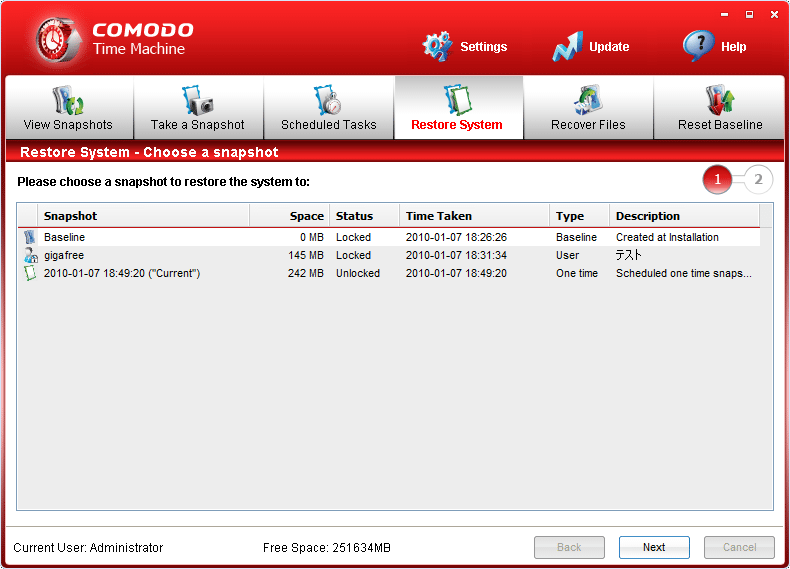
Task: Click the Free Space: 251634MB status text
Action: click(x=327, y=548)
